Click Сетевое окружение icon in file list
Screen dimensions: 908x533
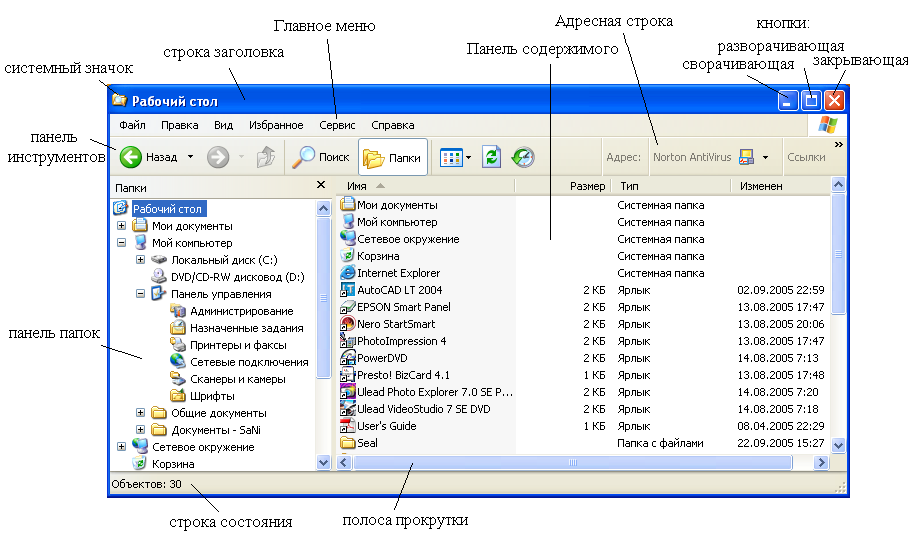click(x=347, y=238)
